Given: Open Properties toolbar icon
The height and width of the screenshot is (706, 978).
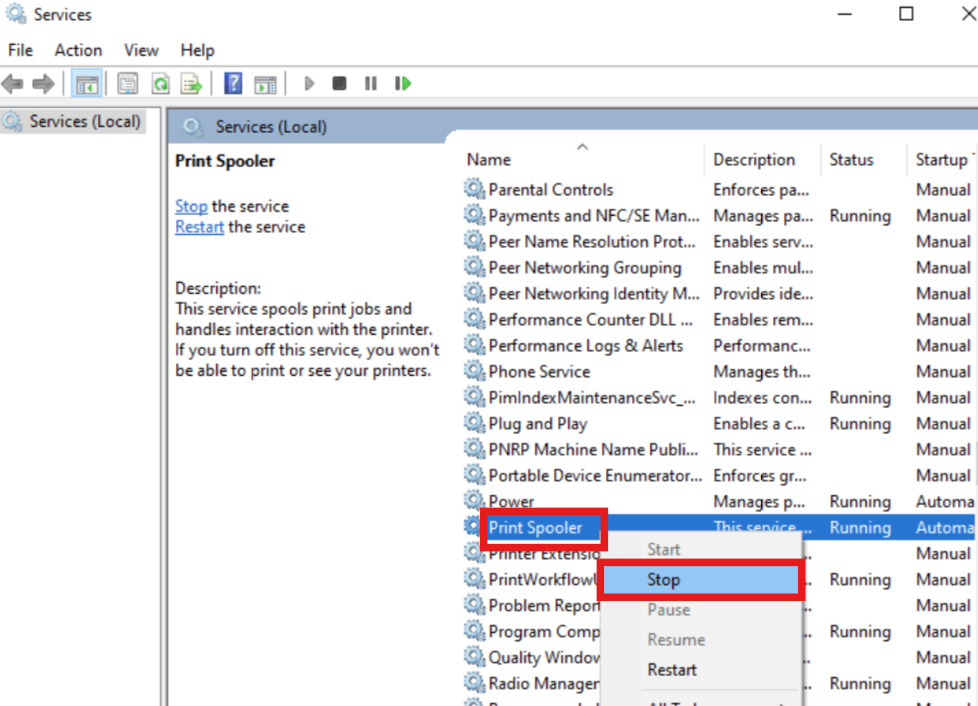Looking at the screenshot, I should [x=128, y=84].
